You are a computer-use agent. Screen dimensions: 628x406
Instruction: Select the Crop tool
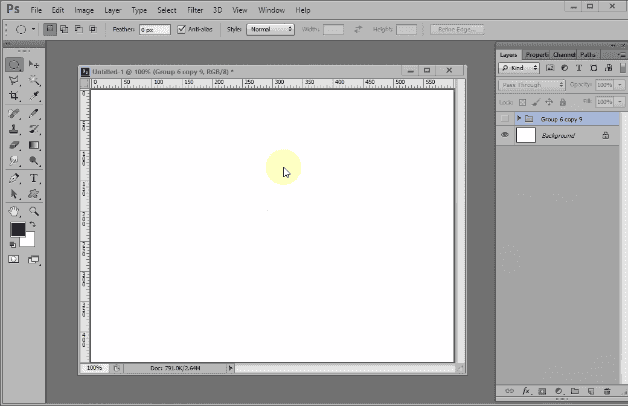point(14,96)
